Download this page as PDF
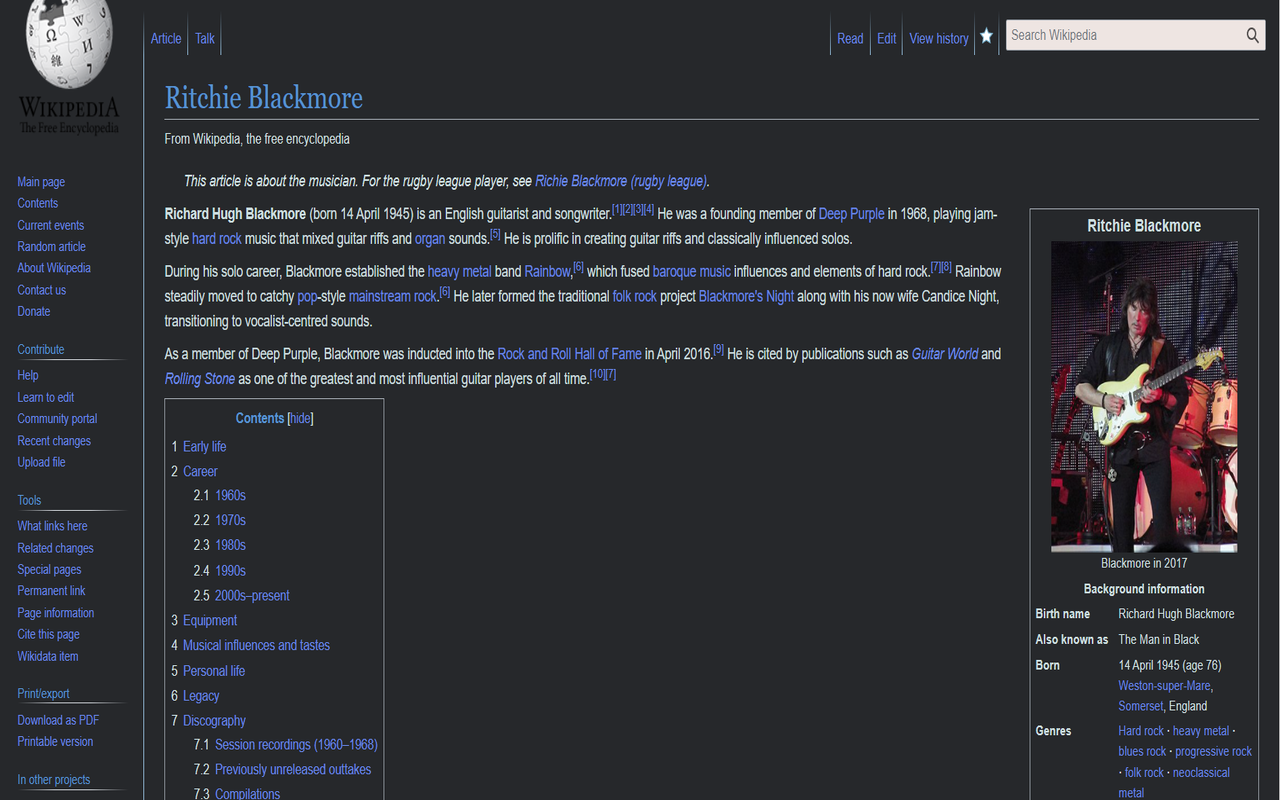This screenshot has width=1280, height=800. [x=57, y=719]
